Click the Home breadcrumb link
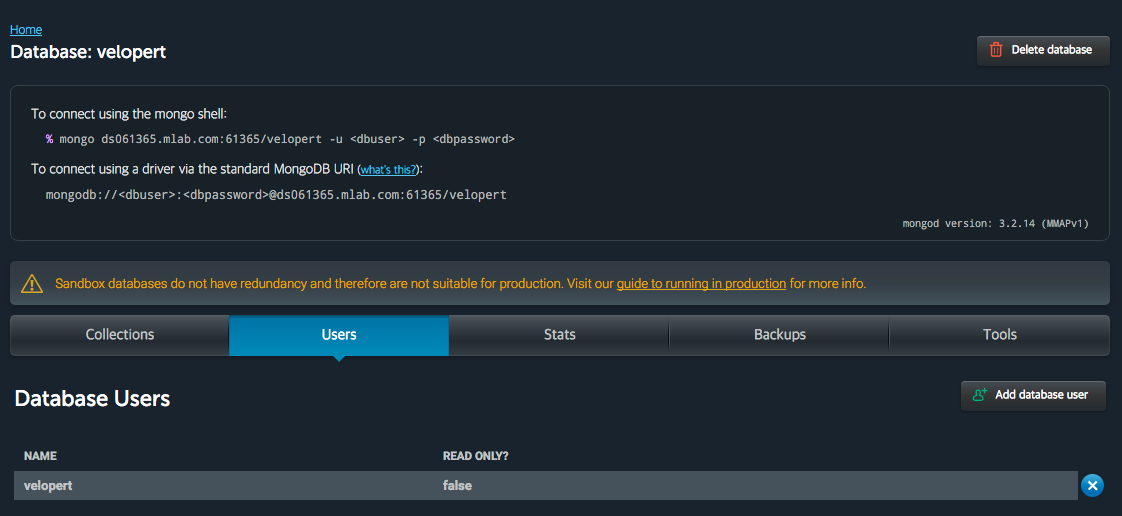The height and width of the screenshot is (516, 1122). click(26, 30)
